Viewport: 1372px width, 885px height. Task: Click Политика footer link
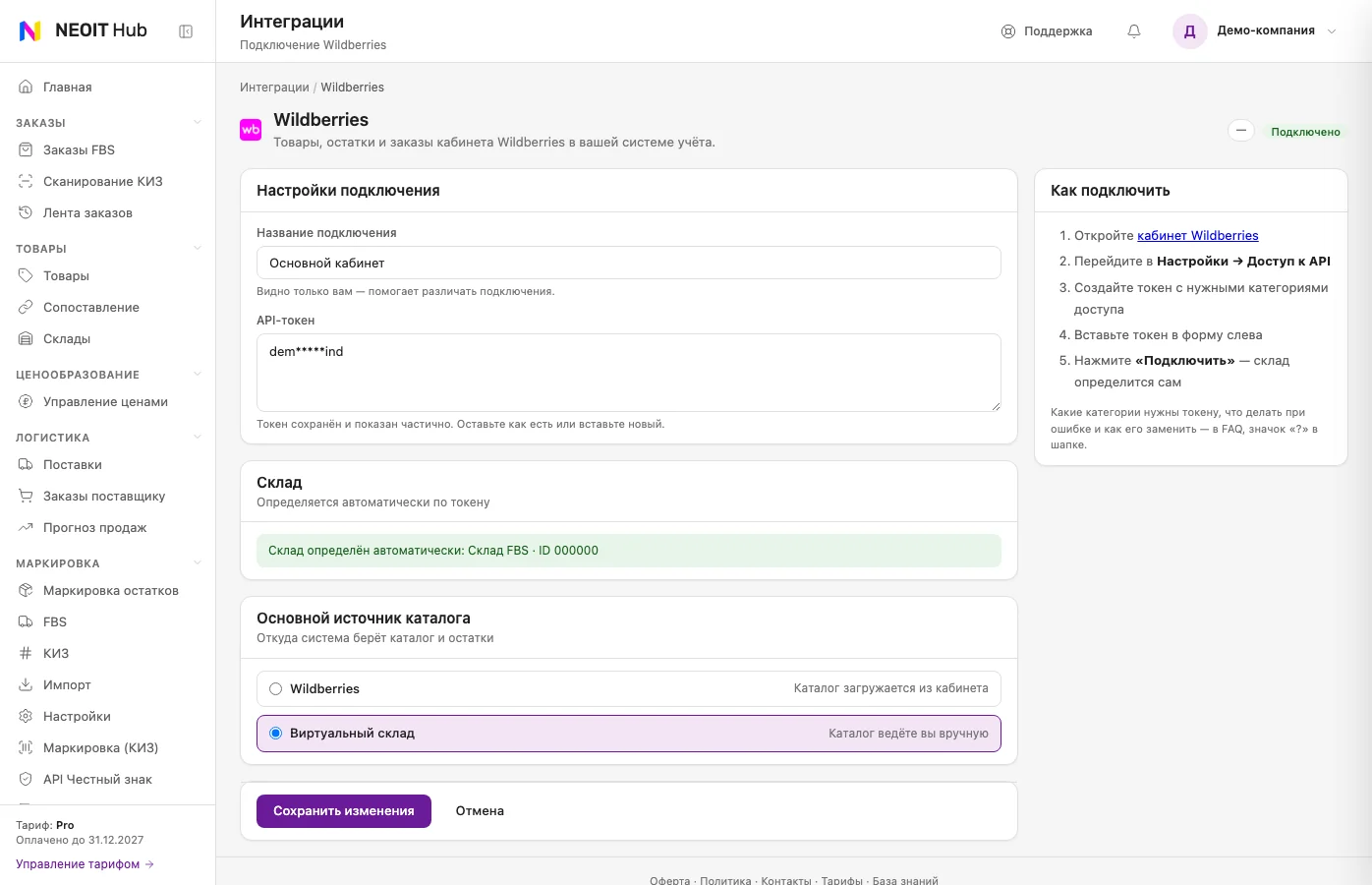(x=725, y=880)
